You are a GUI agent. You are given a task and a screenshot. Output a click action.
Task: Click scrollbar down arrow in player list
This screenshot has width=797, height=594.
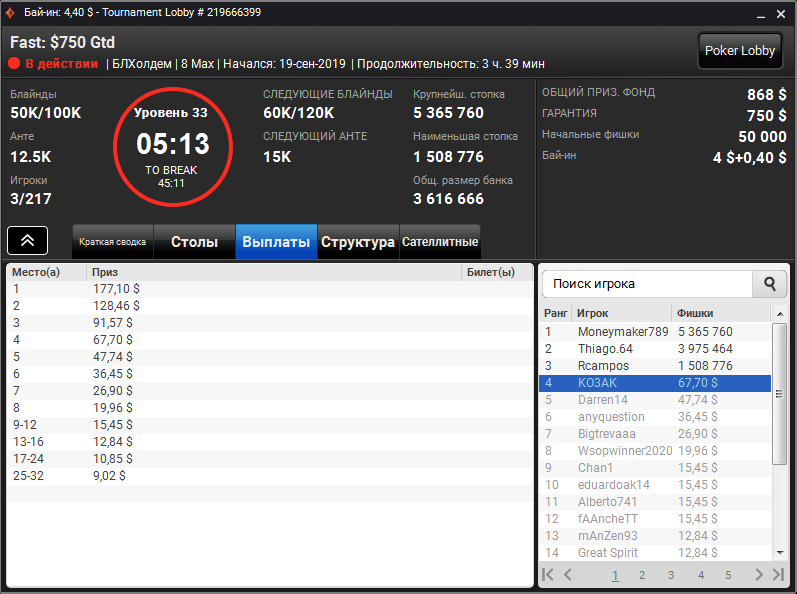pos(780,553)
